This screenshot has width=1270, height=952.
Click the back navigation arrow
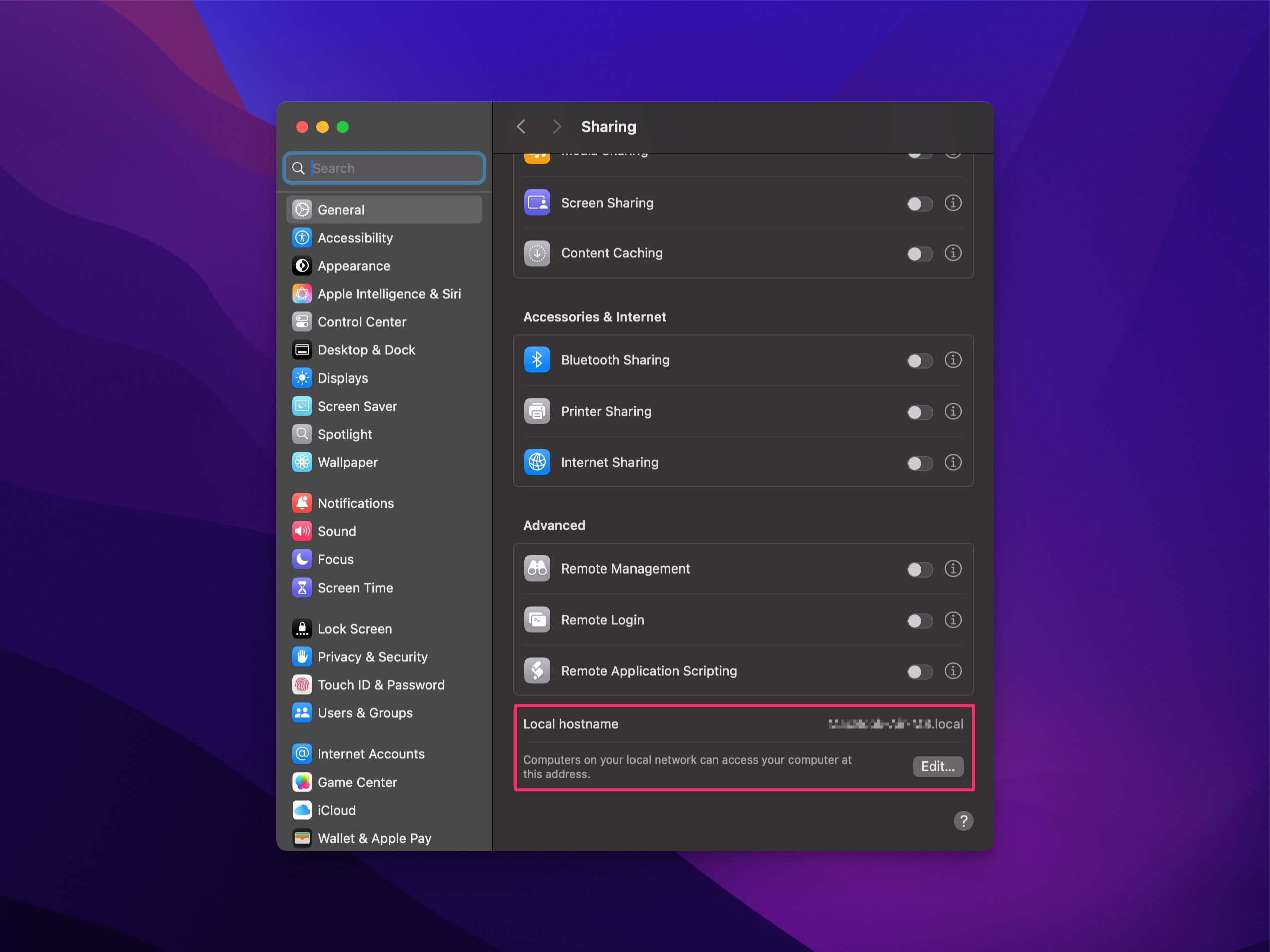[x=522, y=126]
